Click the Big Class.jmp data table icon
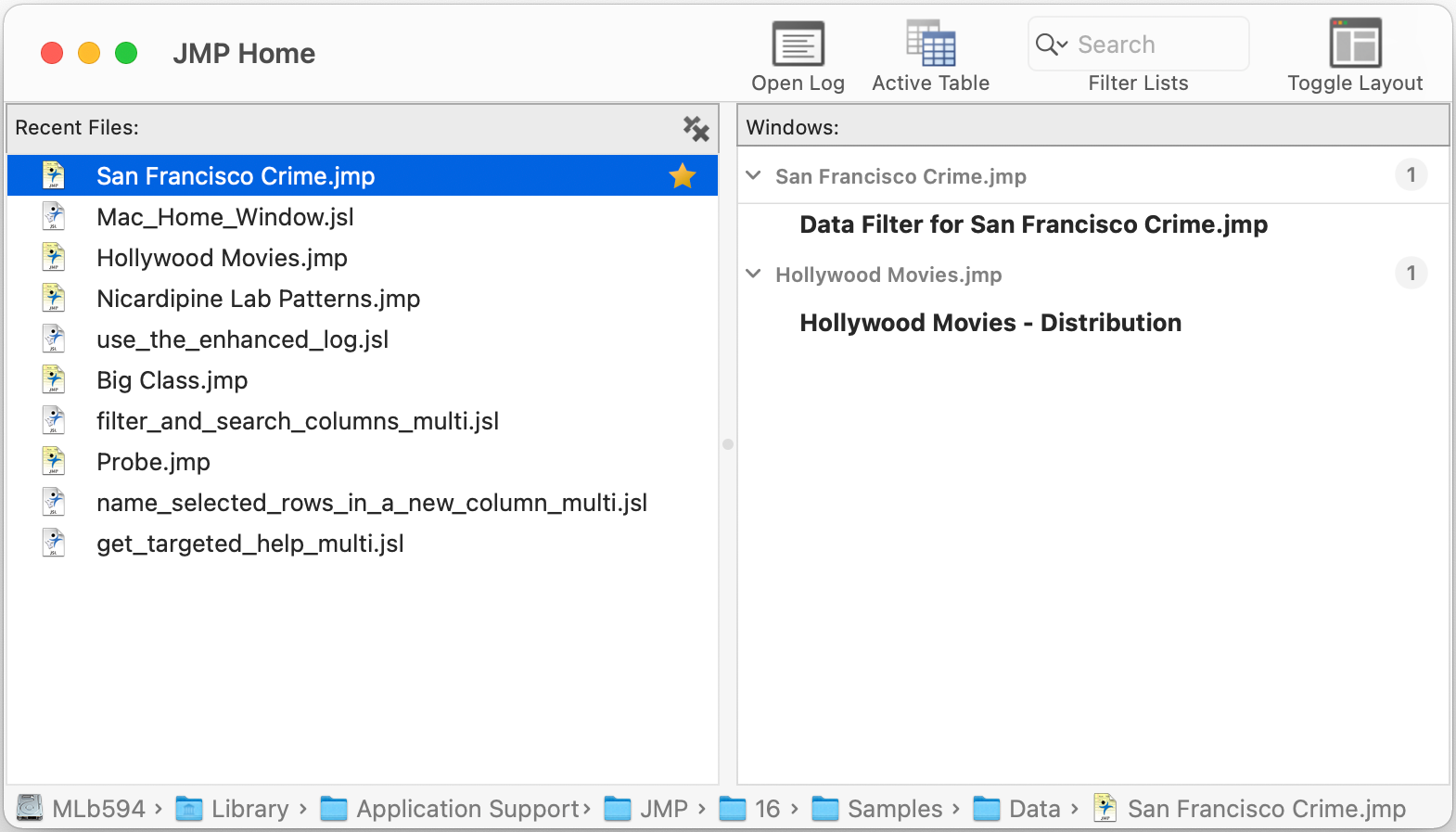This screenshot has width=1456, height=832. 54,380
